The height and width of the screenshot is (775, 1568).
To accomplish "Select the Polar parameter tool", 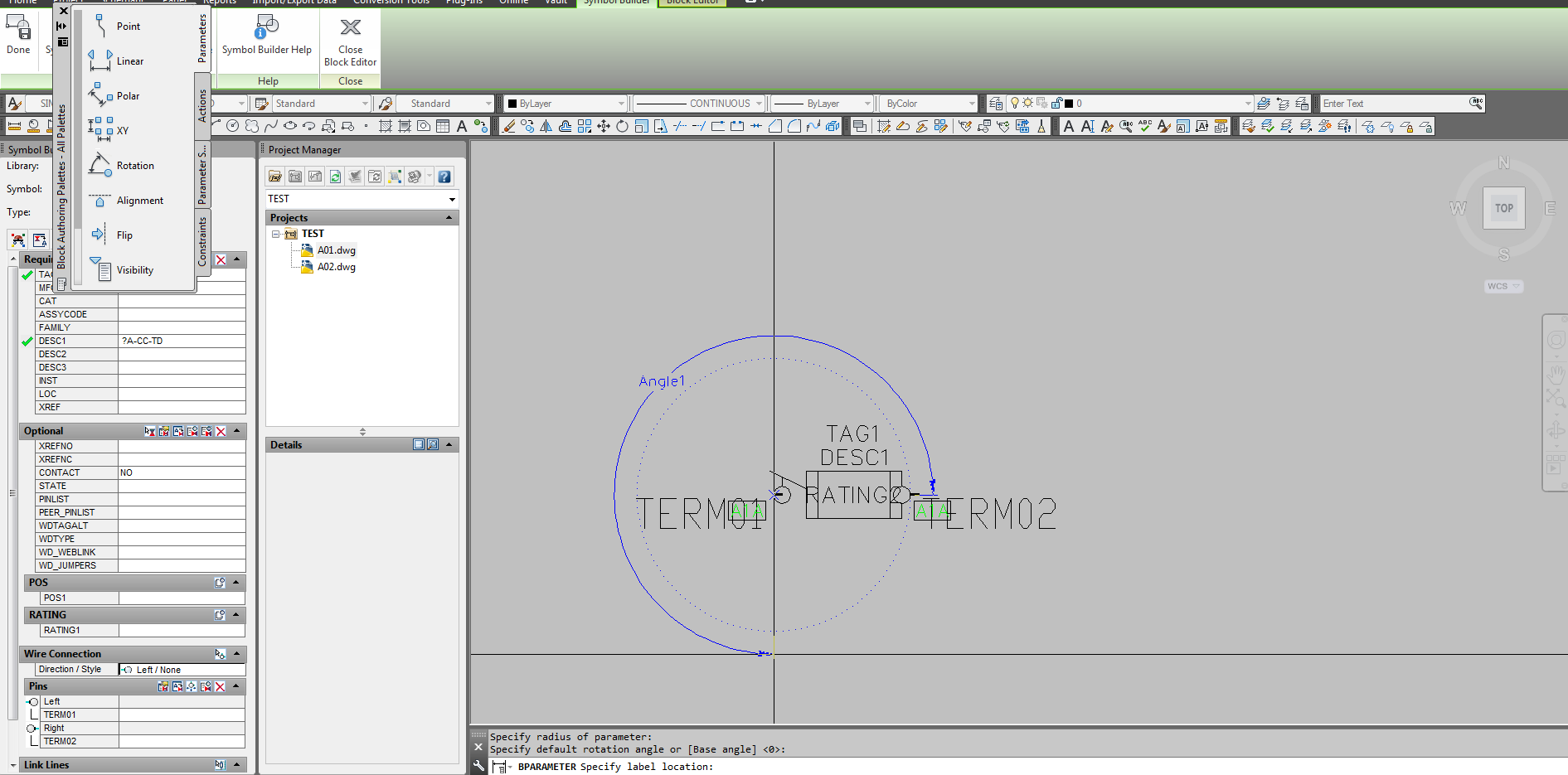I will [x=116, y=95].
